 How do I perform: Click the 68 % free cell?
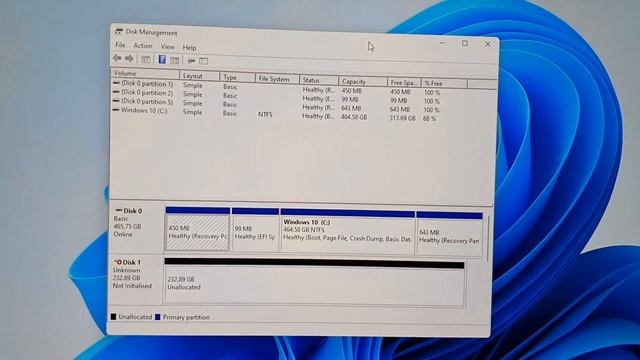point(430,118)
